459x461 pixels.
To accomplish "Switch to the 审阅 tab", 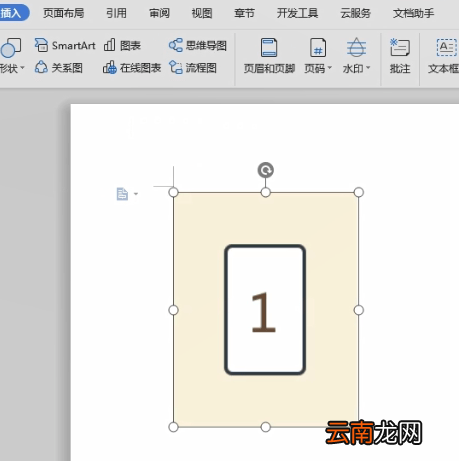I will [159, 13].
